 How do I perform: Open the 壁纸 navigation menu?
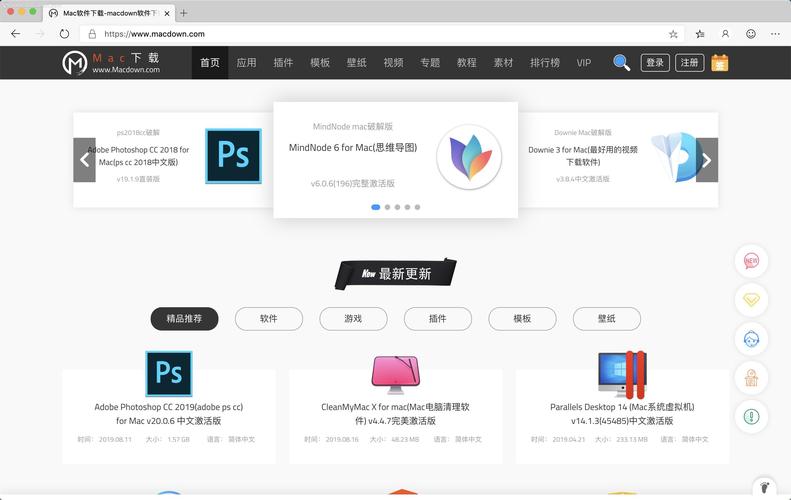(357, 63)
